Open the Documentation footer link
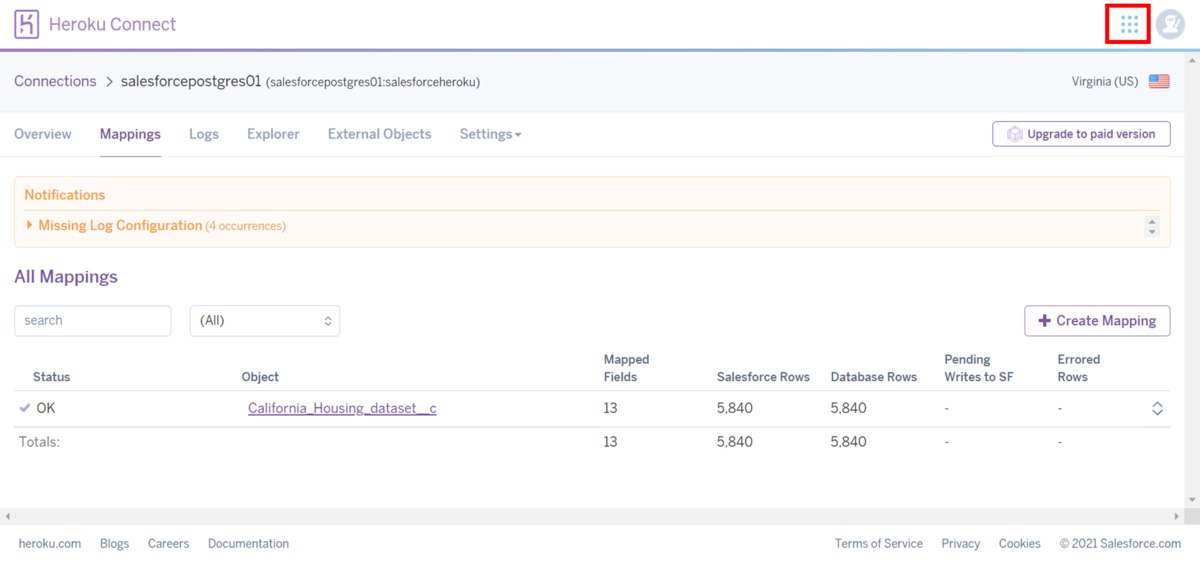 248,544
